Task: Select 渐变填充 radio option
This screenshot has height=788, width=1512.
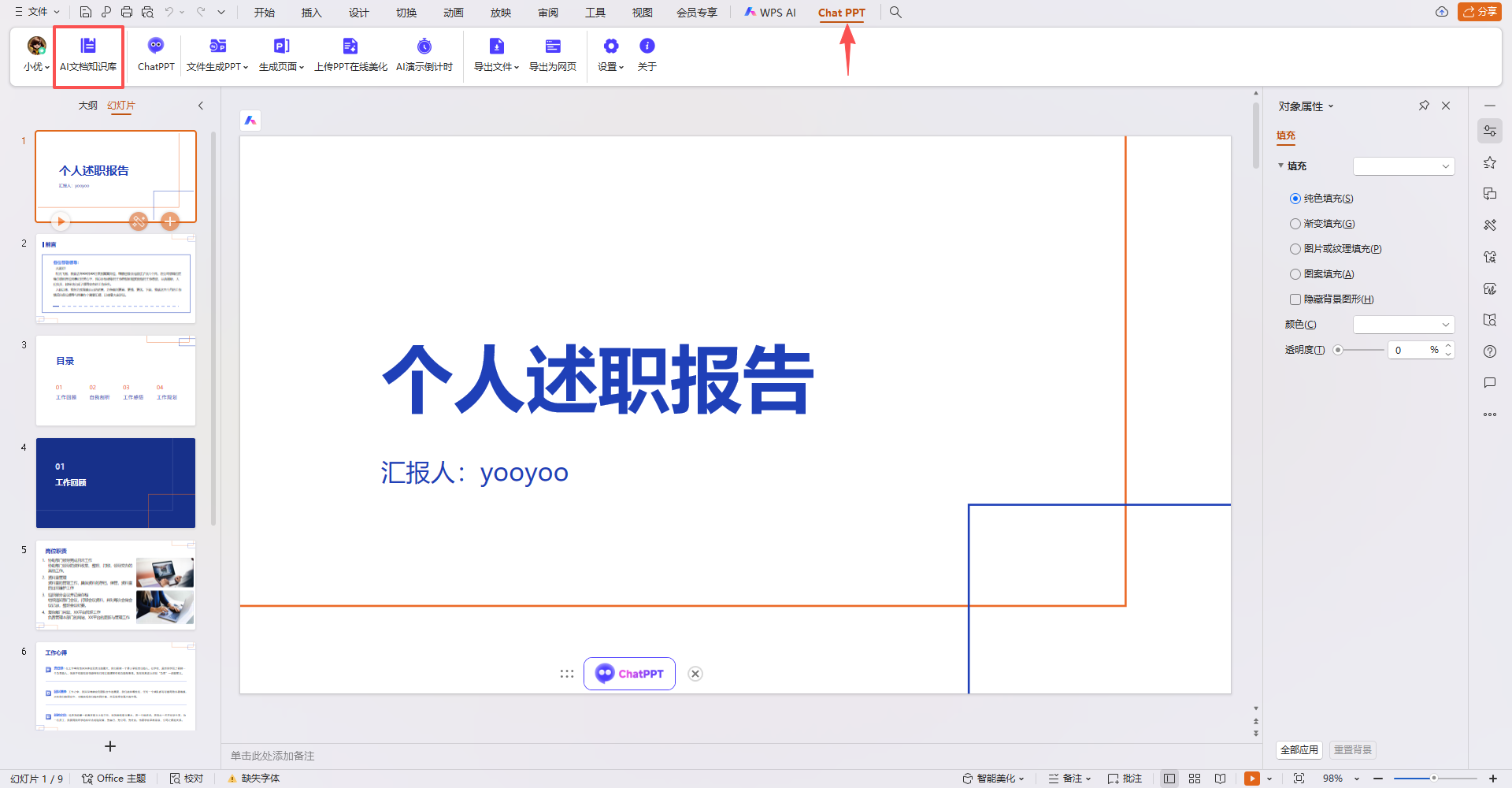Action: [1295, 224]
